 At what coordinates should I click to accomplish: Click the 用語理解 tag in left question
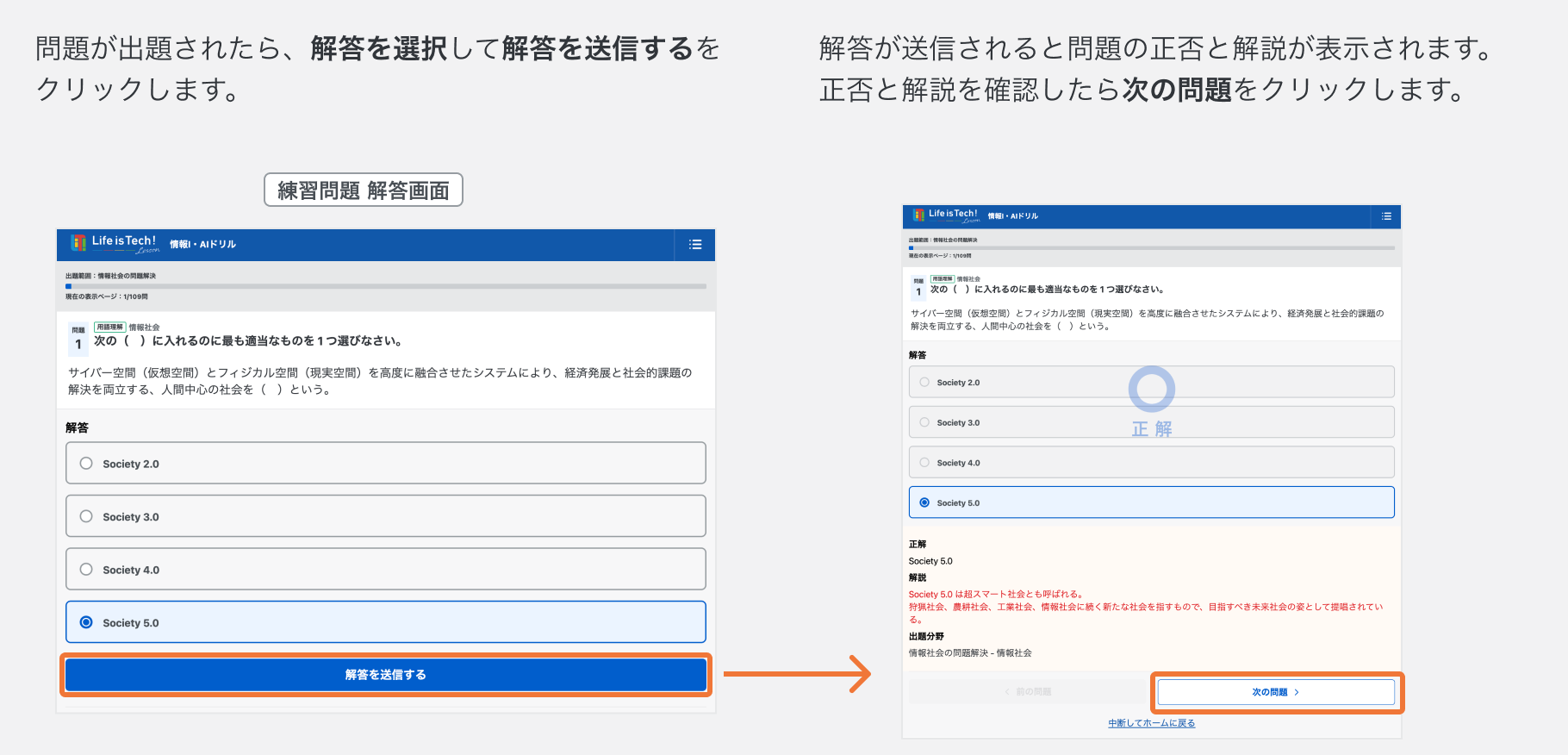(110, 328)
